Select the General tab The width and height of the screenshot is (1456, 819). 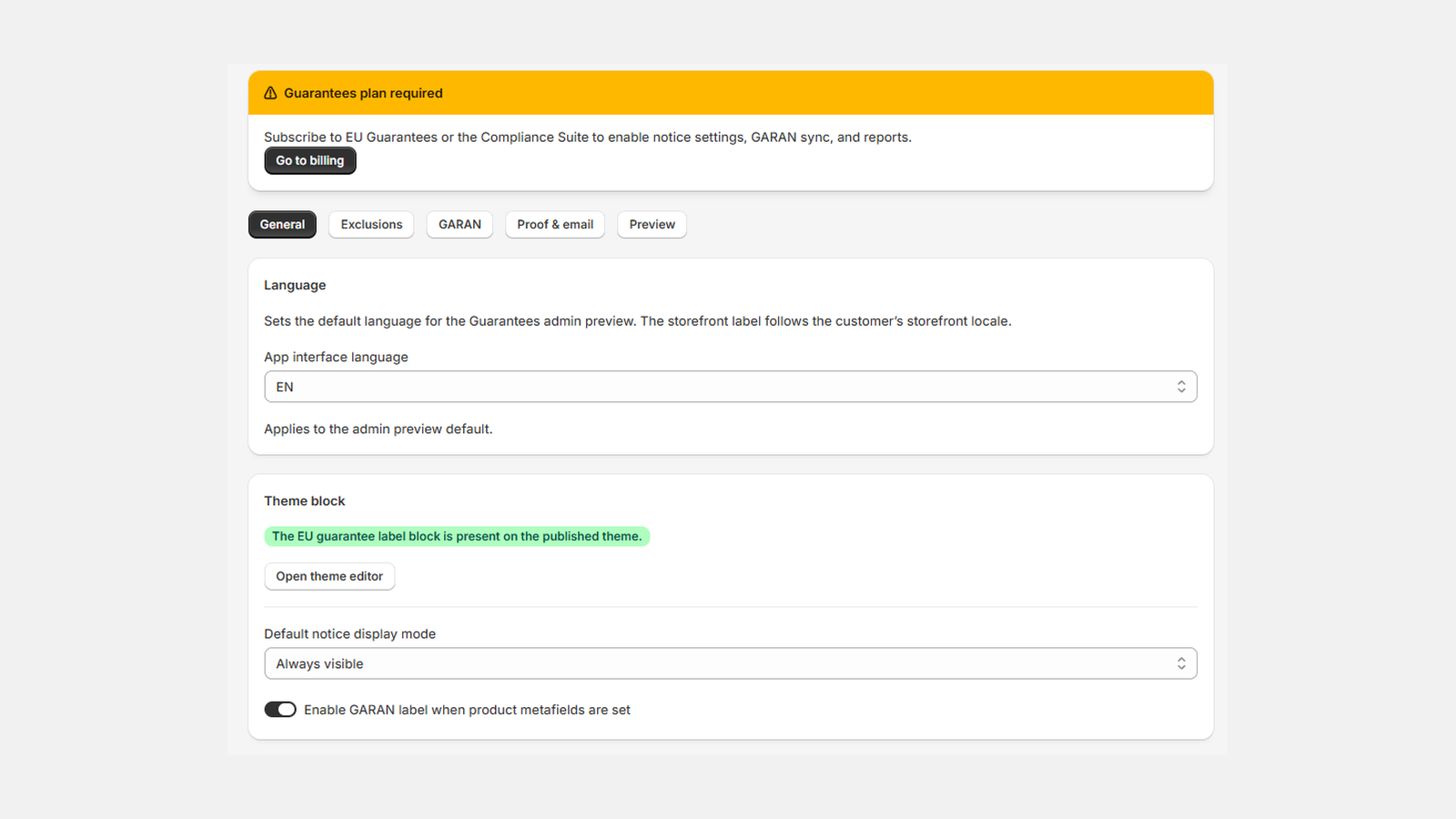282,225
